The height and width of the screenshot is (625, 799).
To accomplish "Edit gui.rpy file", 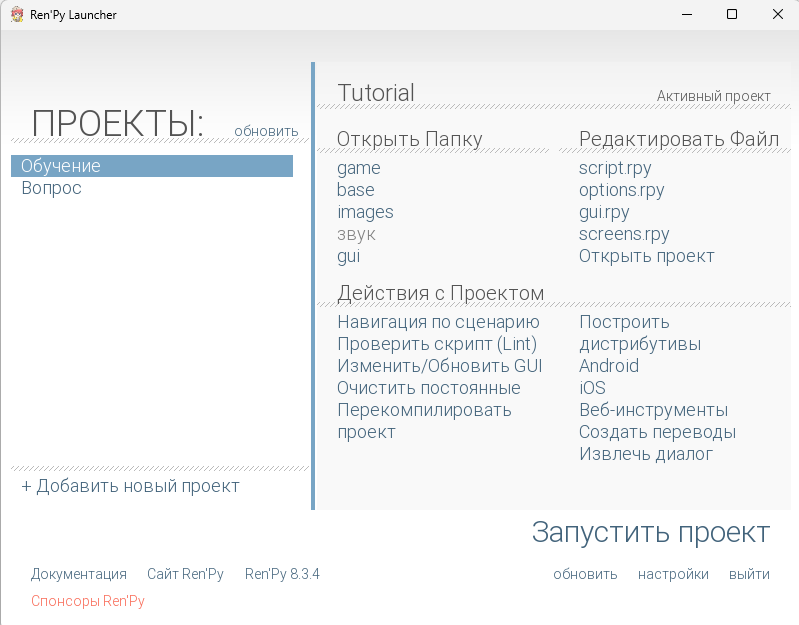I will tap(604, 212).
